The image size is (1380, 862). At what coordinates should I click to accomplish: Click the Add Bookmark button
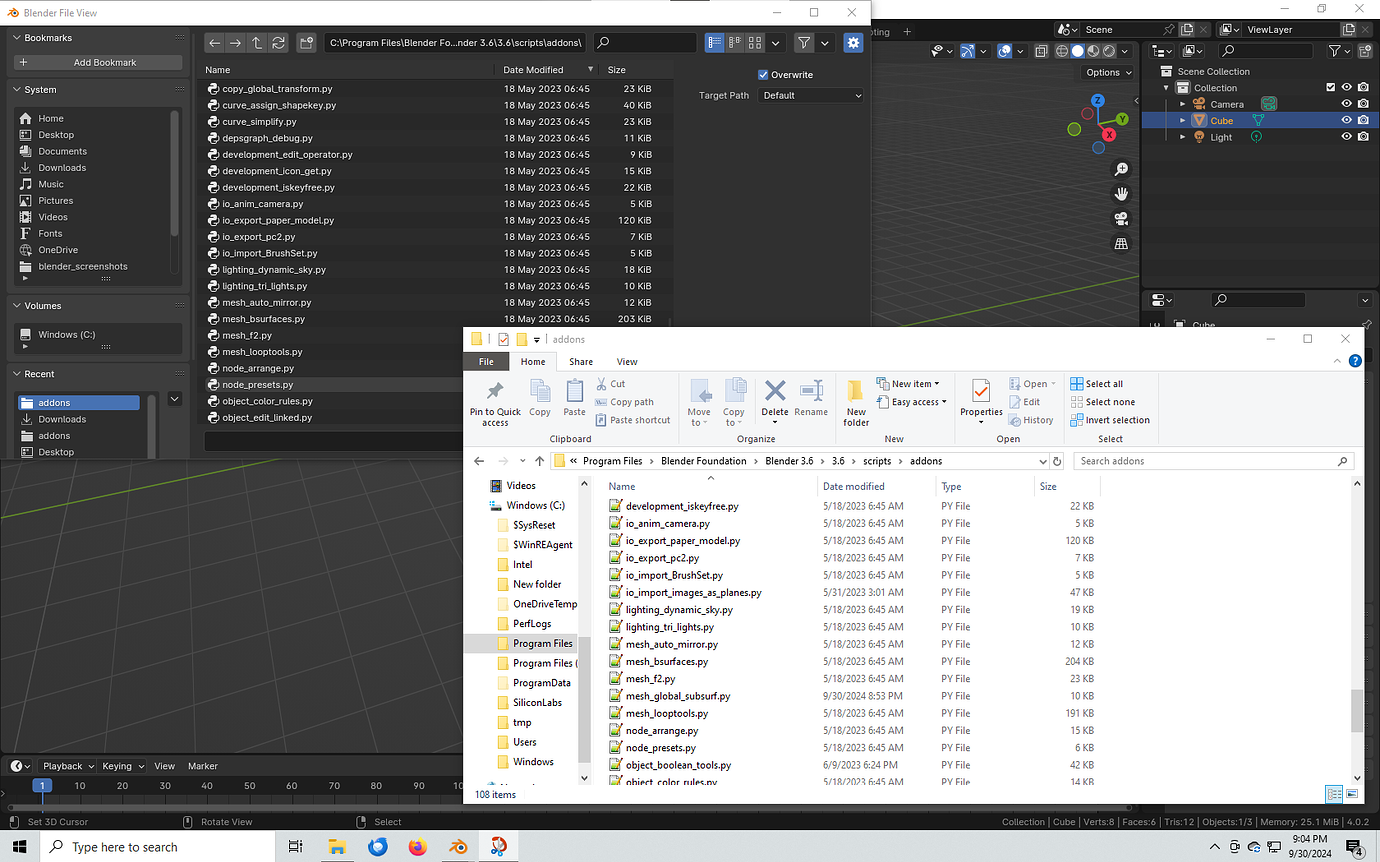point(97,62)
